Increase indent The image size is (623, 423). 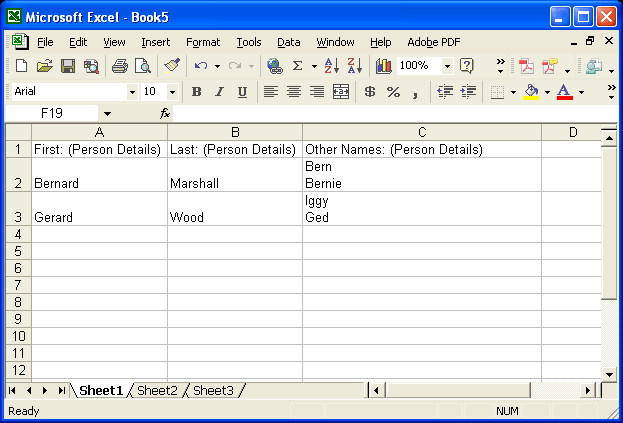point(468,92)
